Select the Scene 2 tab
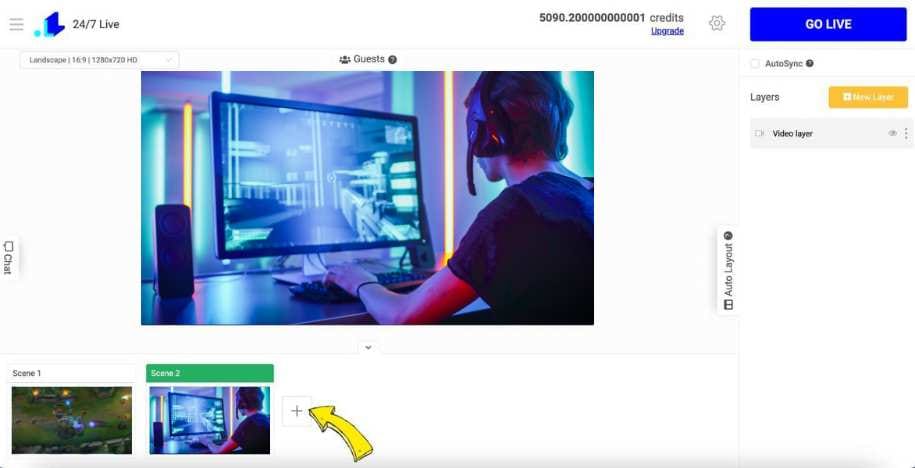The image size is (915, 468). point(209,373)
